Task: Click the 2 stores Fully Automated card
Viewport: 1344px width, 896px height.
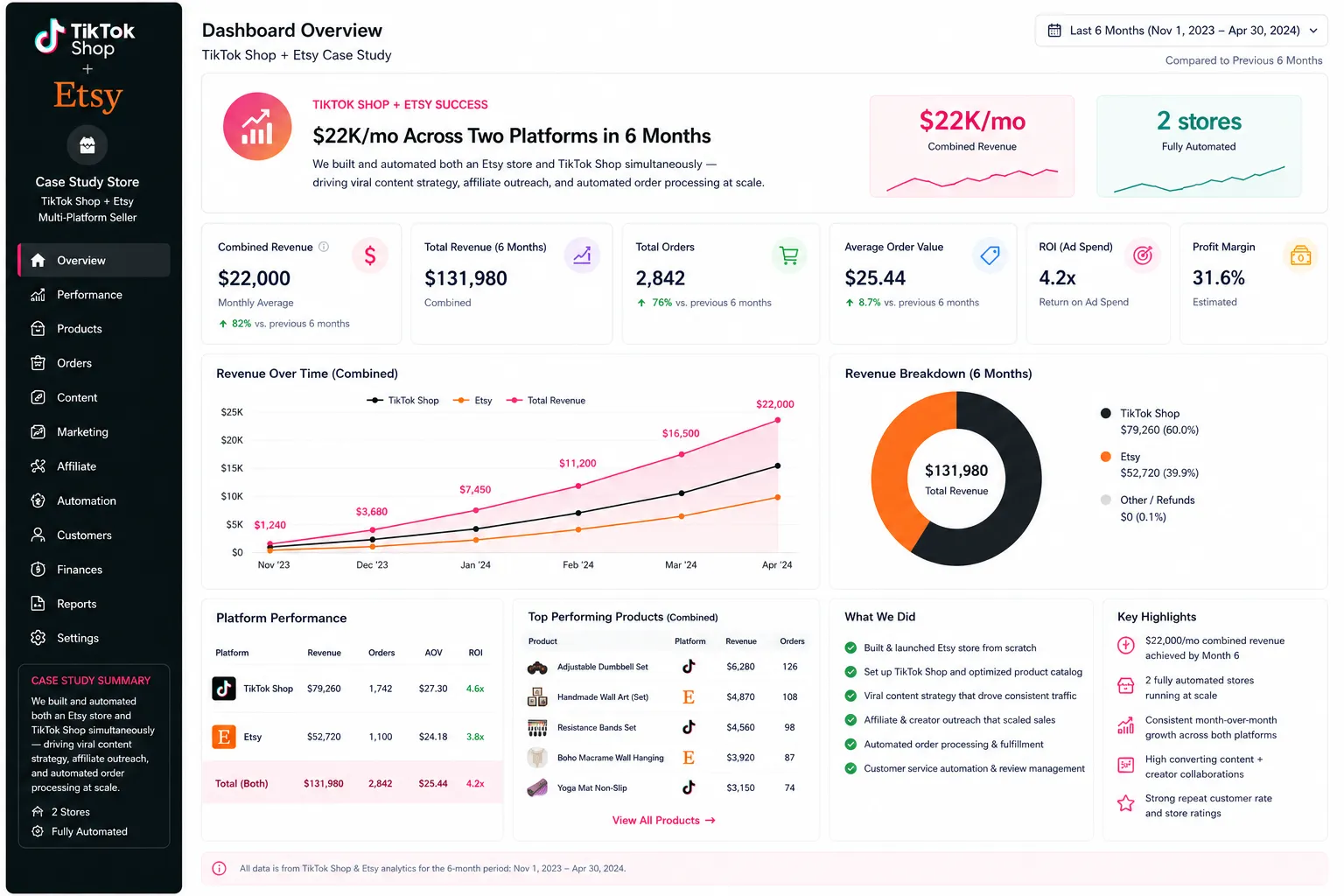Action: [x=1199, y=146]
